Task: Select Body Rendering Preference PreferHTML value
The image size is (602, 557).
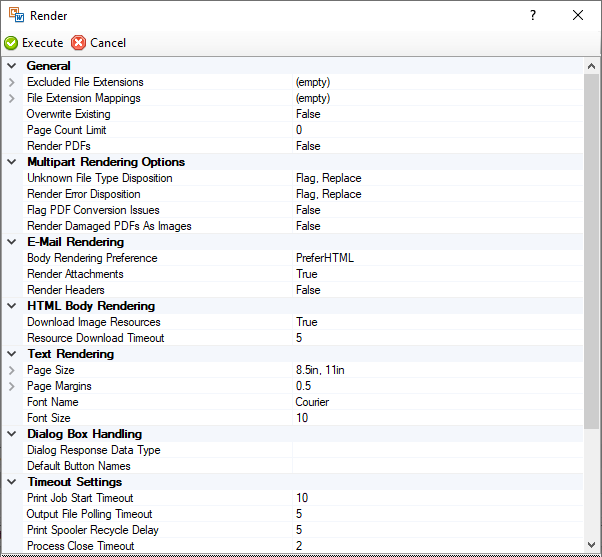Action: (324, 258)
